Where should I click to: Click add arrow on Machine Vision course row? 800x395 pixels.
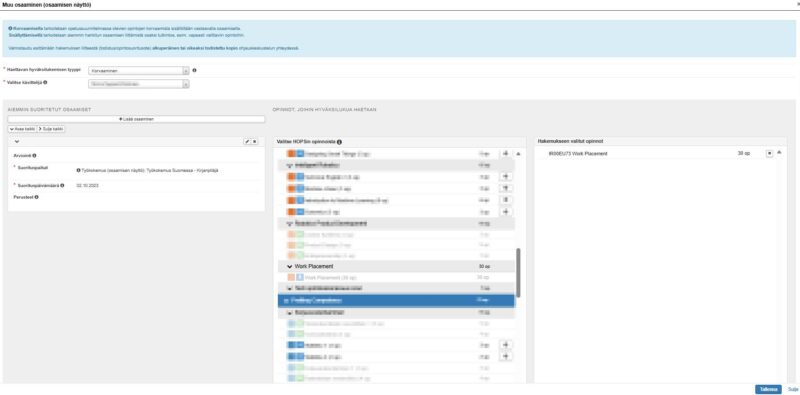[x=505, y=188]
